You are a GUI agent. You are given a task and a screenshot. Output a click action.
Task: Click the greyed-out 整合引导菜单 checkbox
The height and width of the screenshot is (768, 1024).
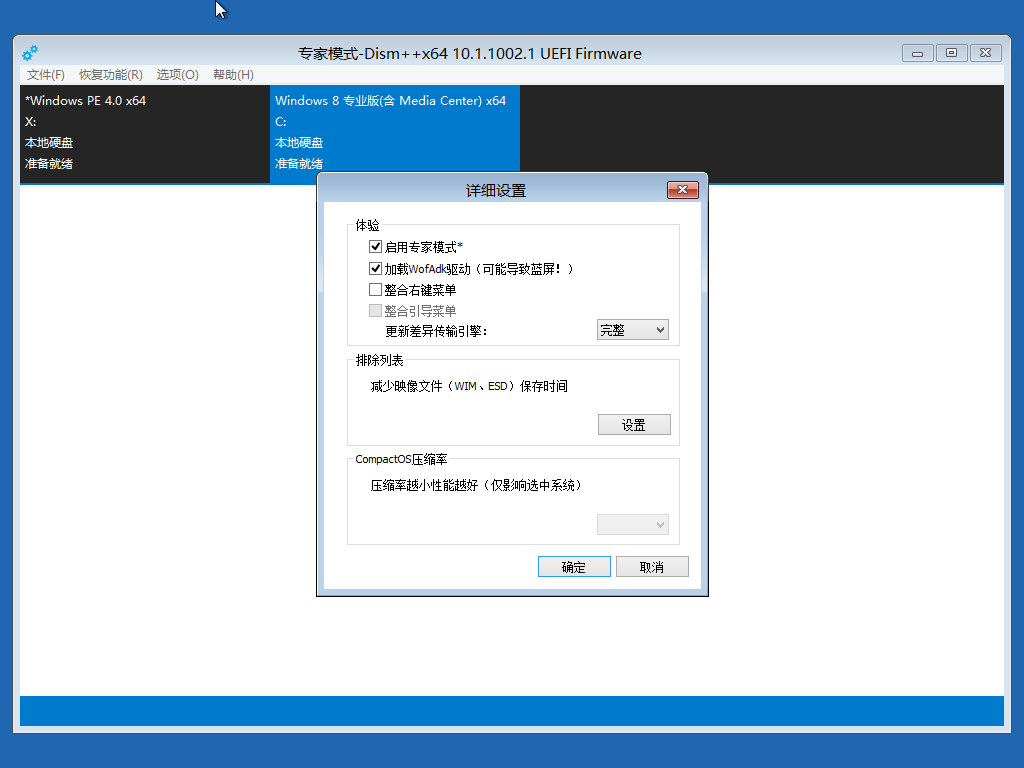point(376,311)
